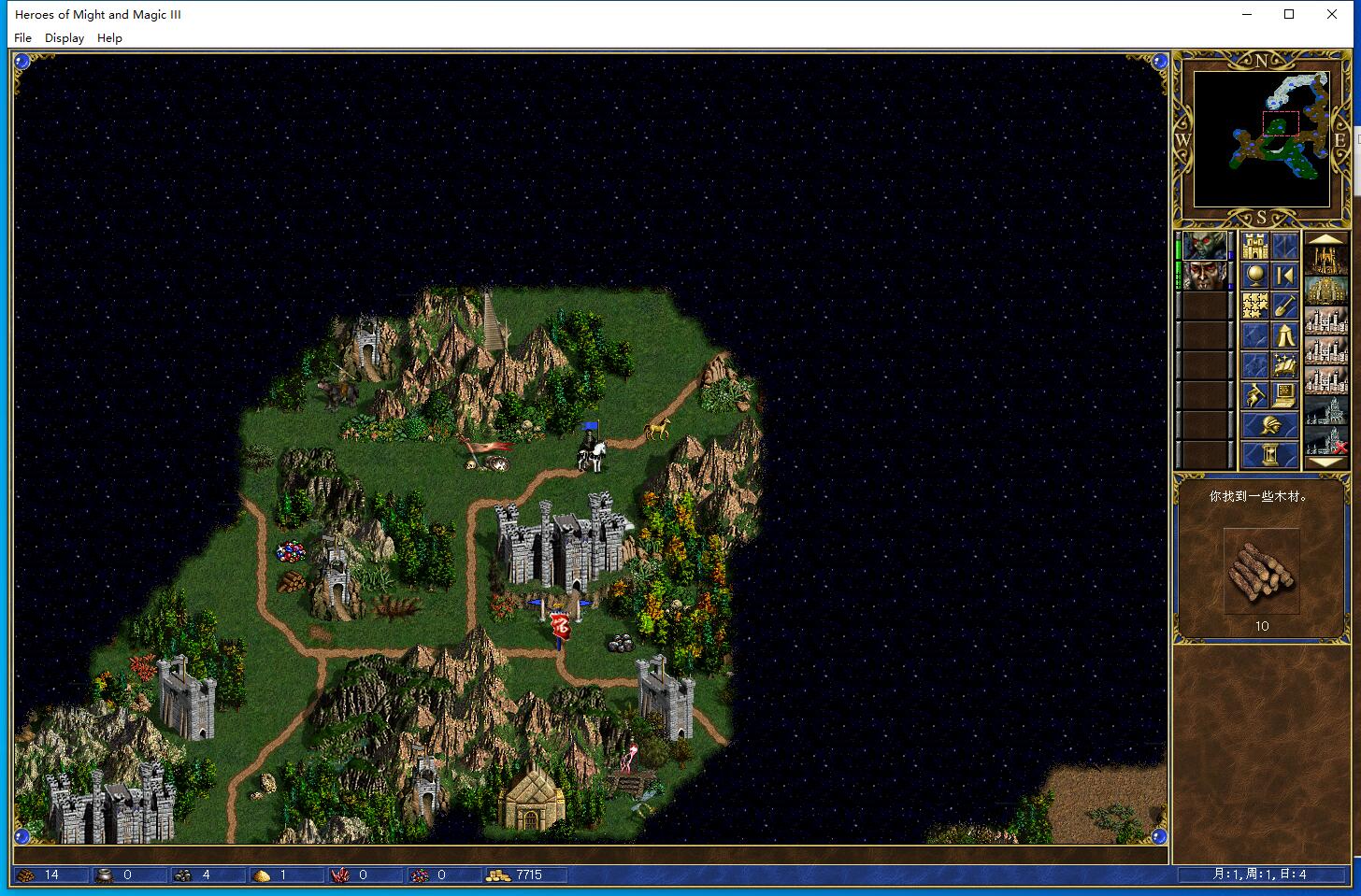
Task: Open the Help menu
Action: click(109, 38)
